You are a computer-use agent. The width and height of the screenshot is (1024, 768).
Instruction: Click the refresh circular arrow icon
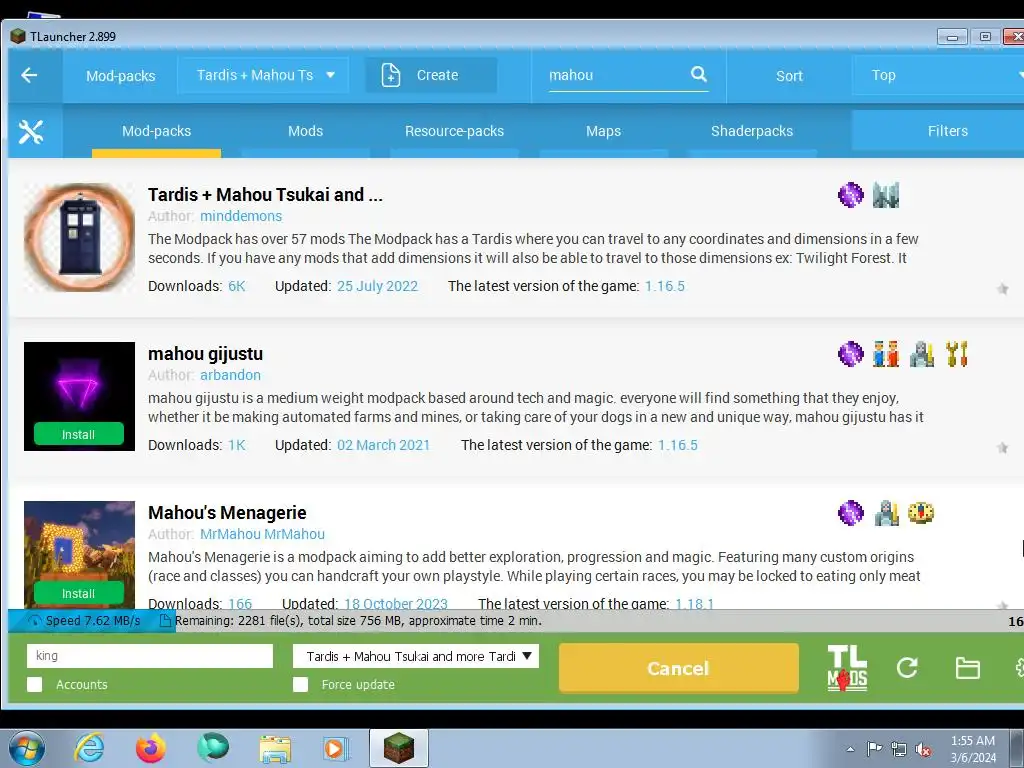(x=907, y=667)
